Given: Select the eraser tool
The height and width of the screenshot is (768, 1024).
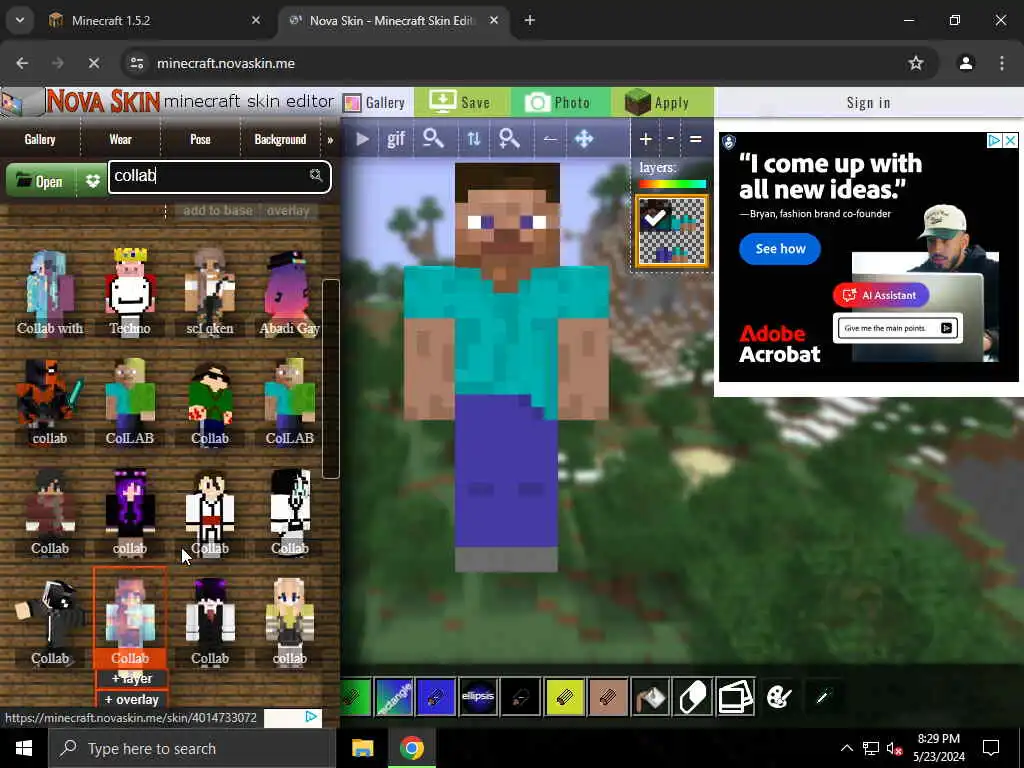Looking at the screenshot, I should point(693,697).
